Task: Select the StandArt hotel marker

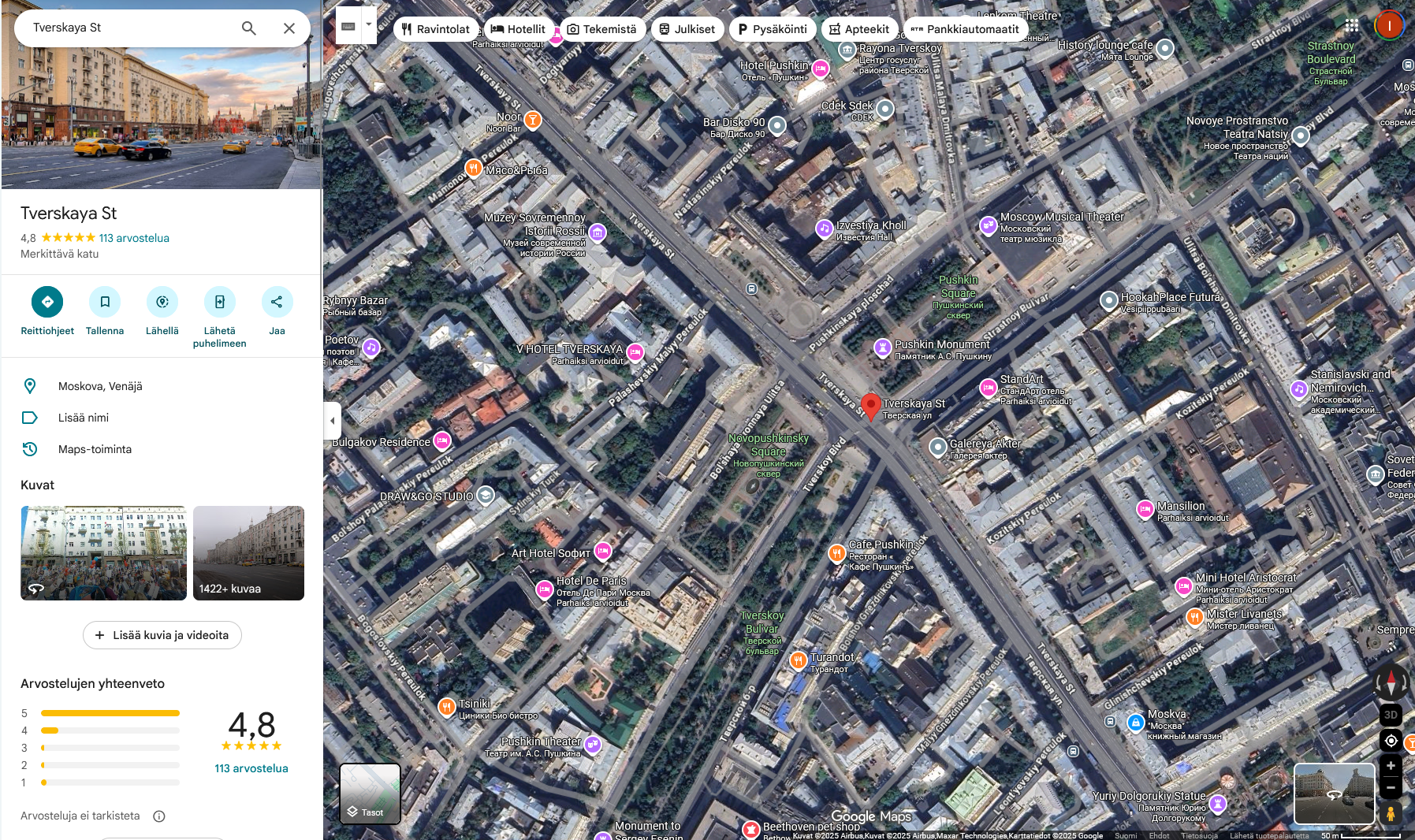Action: 989,387
